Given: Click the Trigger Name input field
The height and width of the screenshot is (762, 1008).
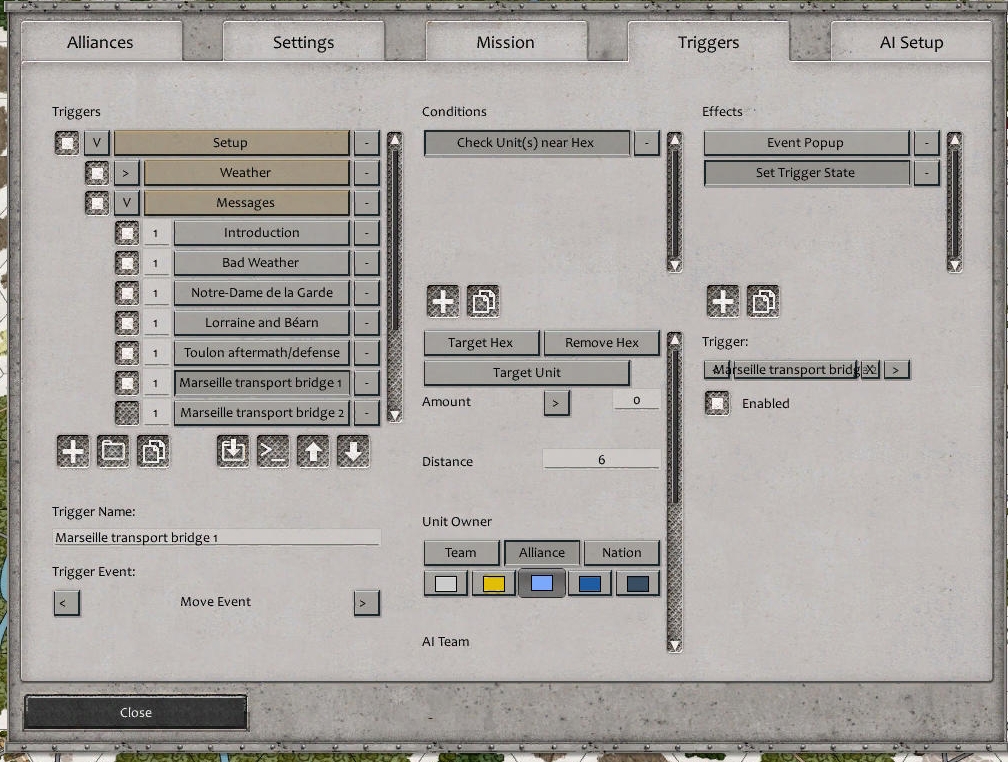Looking at the screenshot, I should (215, 537).
